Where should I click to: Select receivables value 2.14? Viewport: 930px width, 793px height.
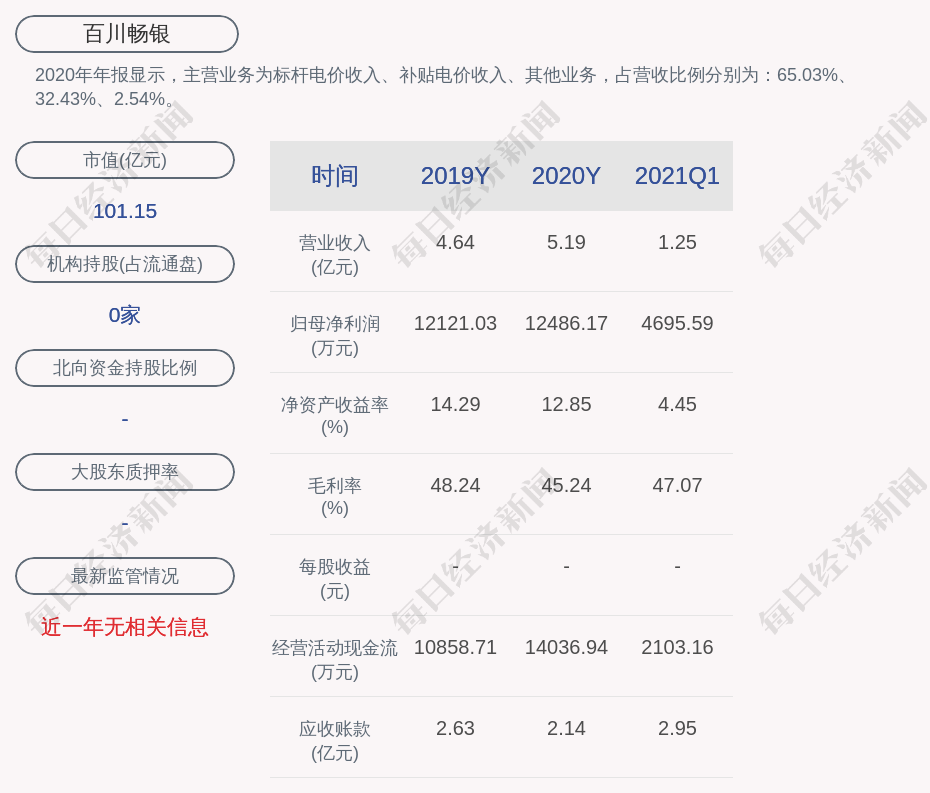tap(566, 728)
